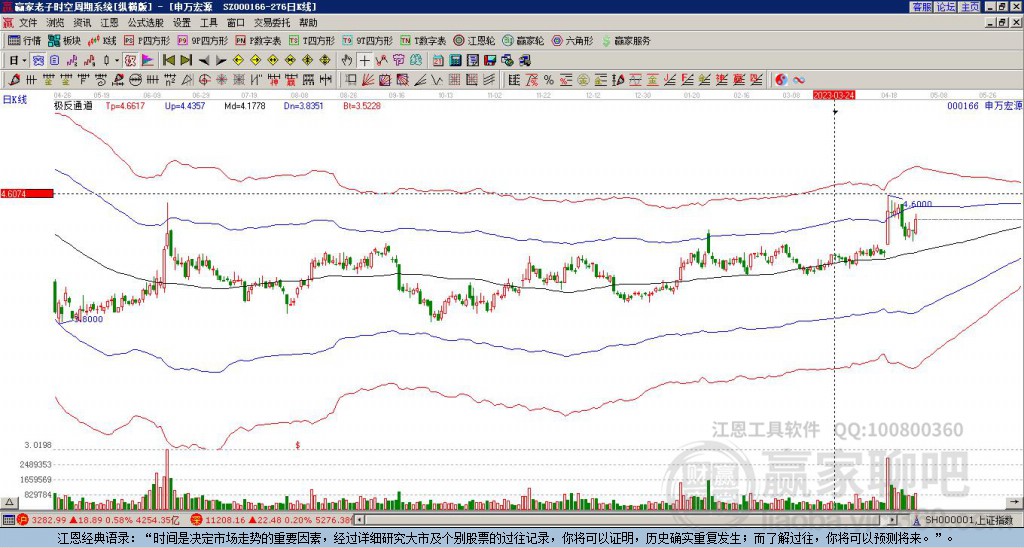Screen dimensions: 1024x548
Task: Open the 文件 menu
Action: [x=28, y=23]
